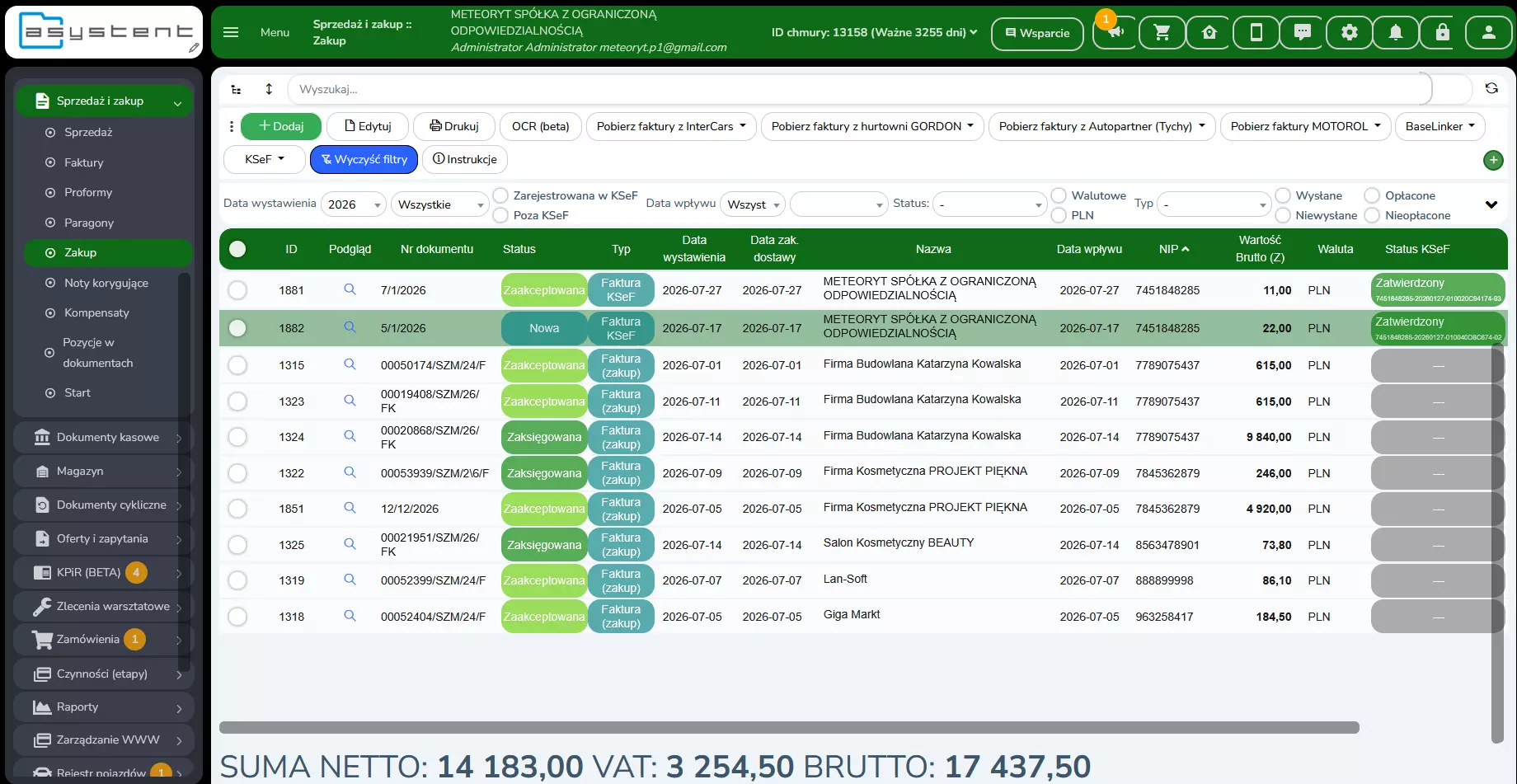1517x784 pixels.
Task: Open Proformy in the sidebar
Action: tap(88, 192)
